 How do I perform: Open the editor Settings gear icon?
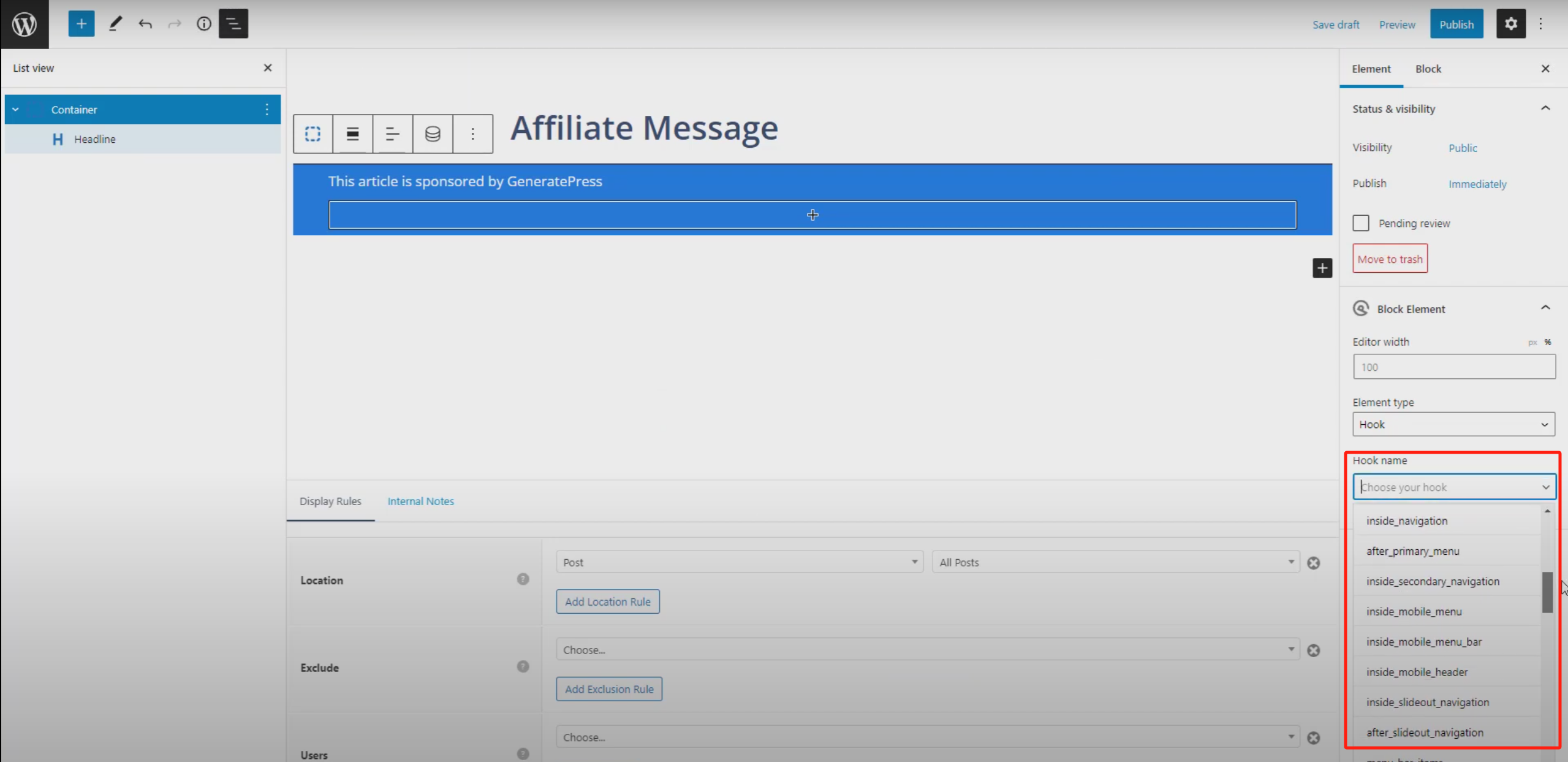(1511, 23)
